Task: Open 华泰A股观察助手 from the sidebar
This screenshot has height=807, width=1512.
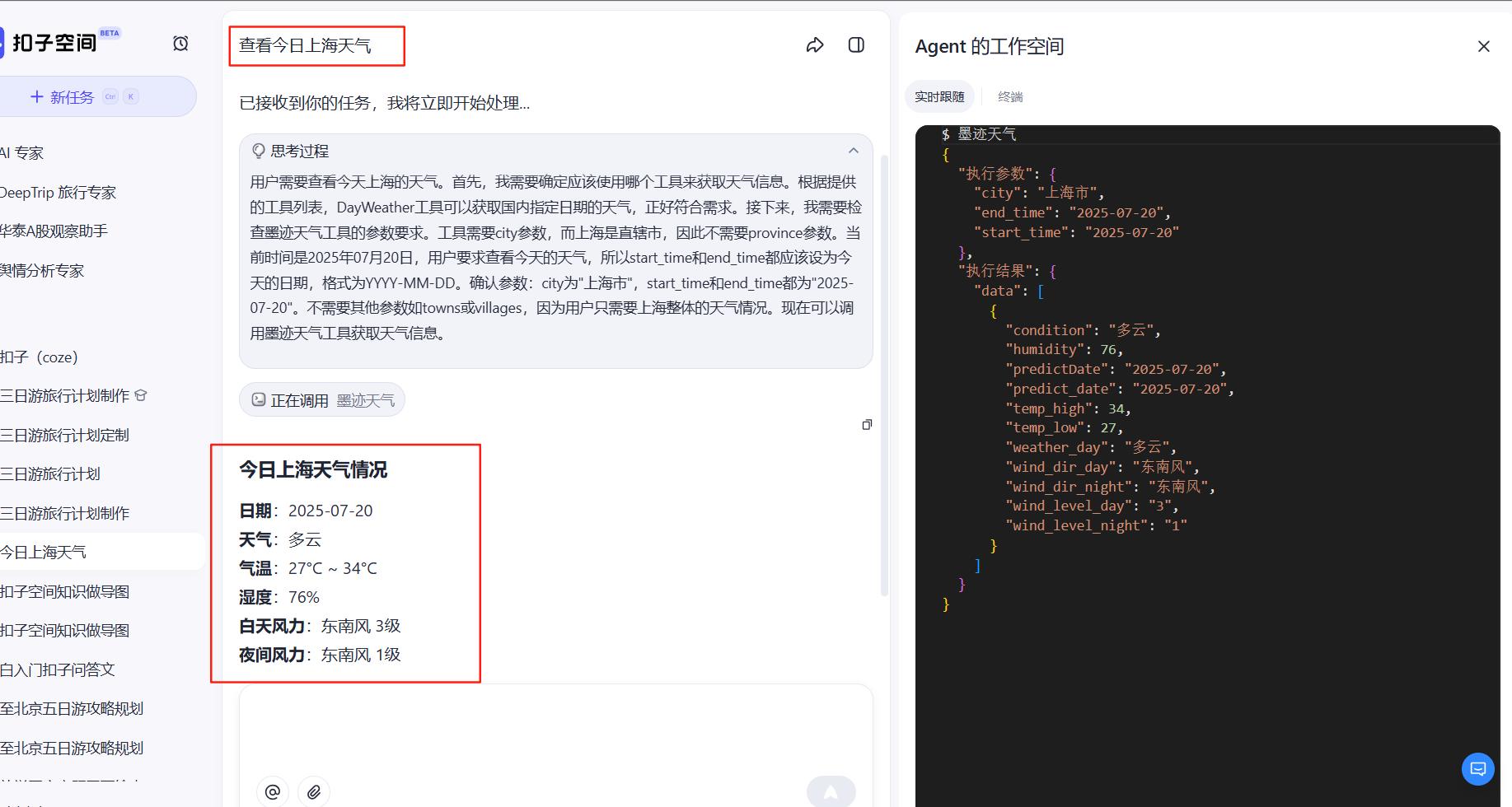Action: (56, 231)
